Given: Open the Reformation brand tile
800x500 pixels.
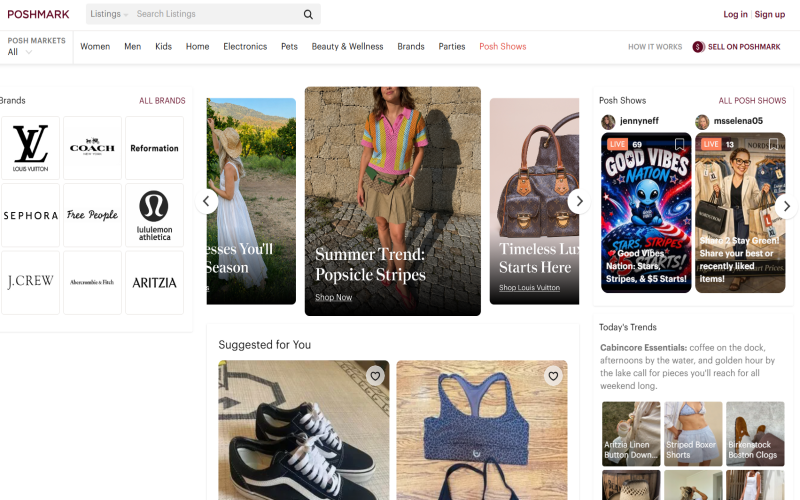Looking at the screenshot, I should [154, 148].
